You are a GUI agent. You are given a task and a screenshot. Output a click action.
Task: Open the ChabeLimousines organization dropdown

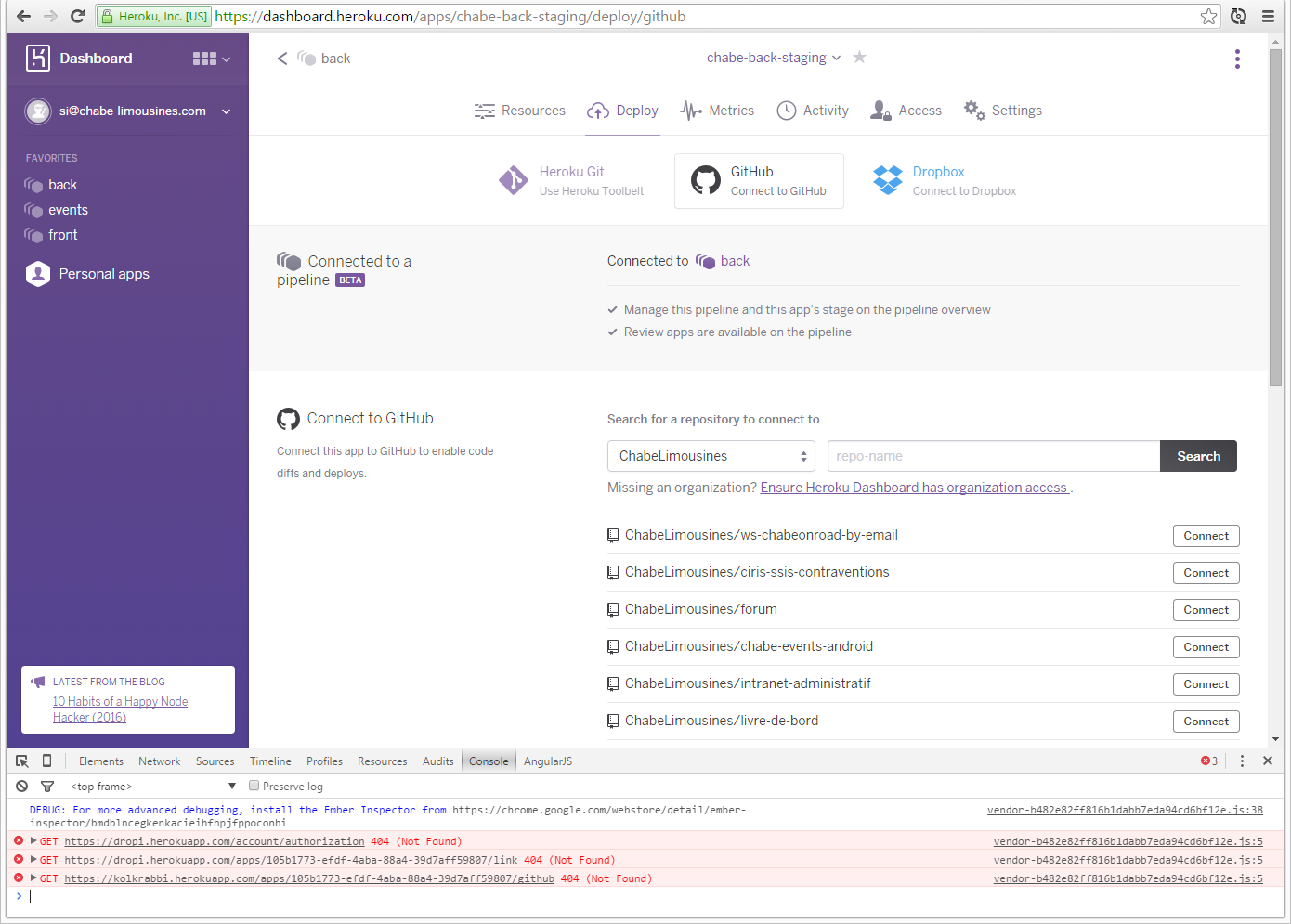(711, 456)
